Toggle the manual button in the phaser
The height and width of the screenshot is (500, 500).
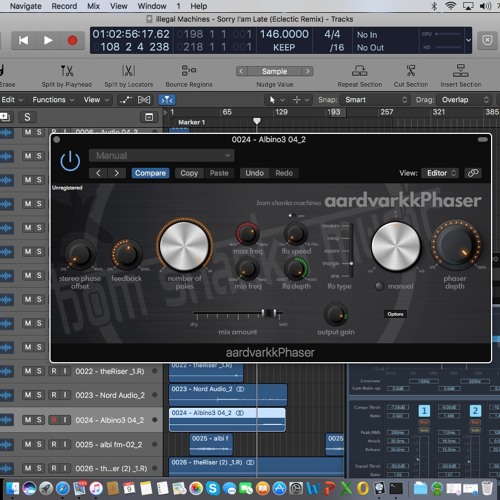coord(379,286)
